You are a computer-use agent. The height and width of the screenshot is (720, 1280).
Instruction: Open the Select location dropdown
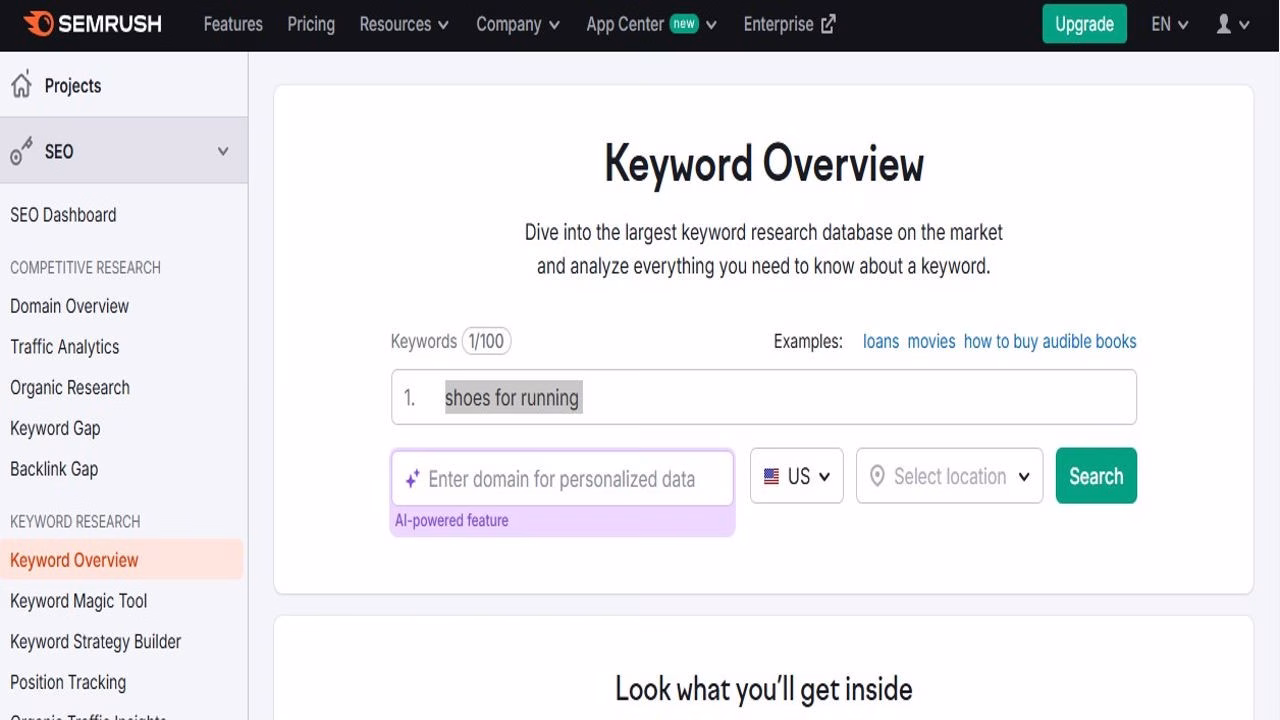[x=950, y=476]
